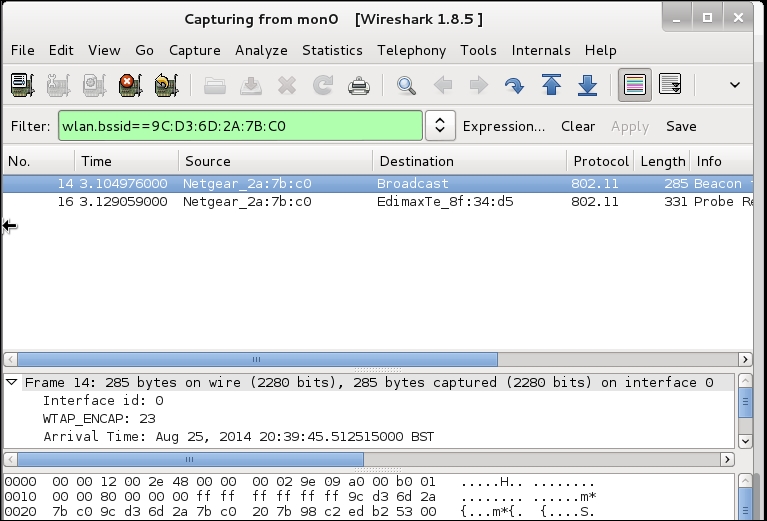Click the packet list scroll right arrow
767x521 pixels.
(745, 360)
